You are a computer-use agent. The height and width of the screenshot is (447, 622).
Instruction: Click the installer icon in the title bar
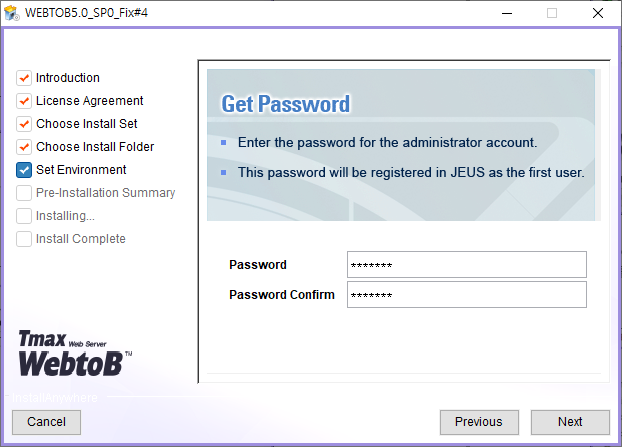[12, 13]
